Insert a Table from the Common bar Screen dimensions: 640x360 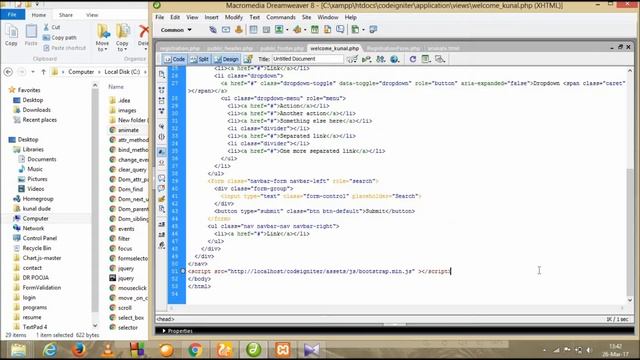point(253,29)
